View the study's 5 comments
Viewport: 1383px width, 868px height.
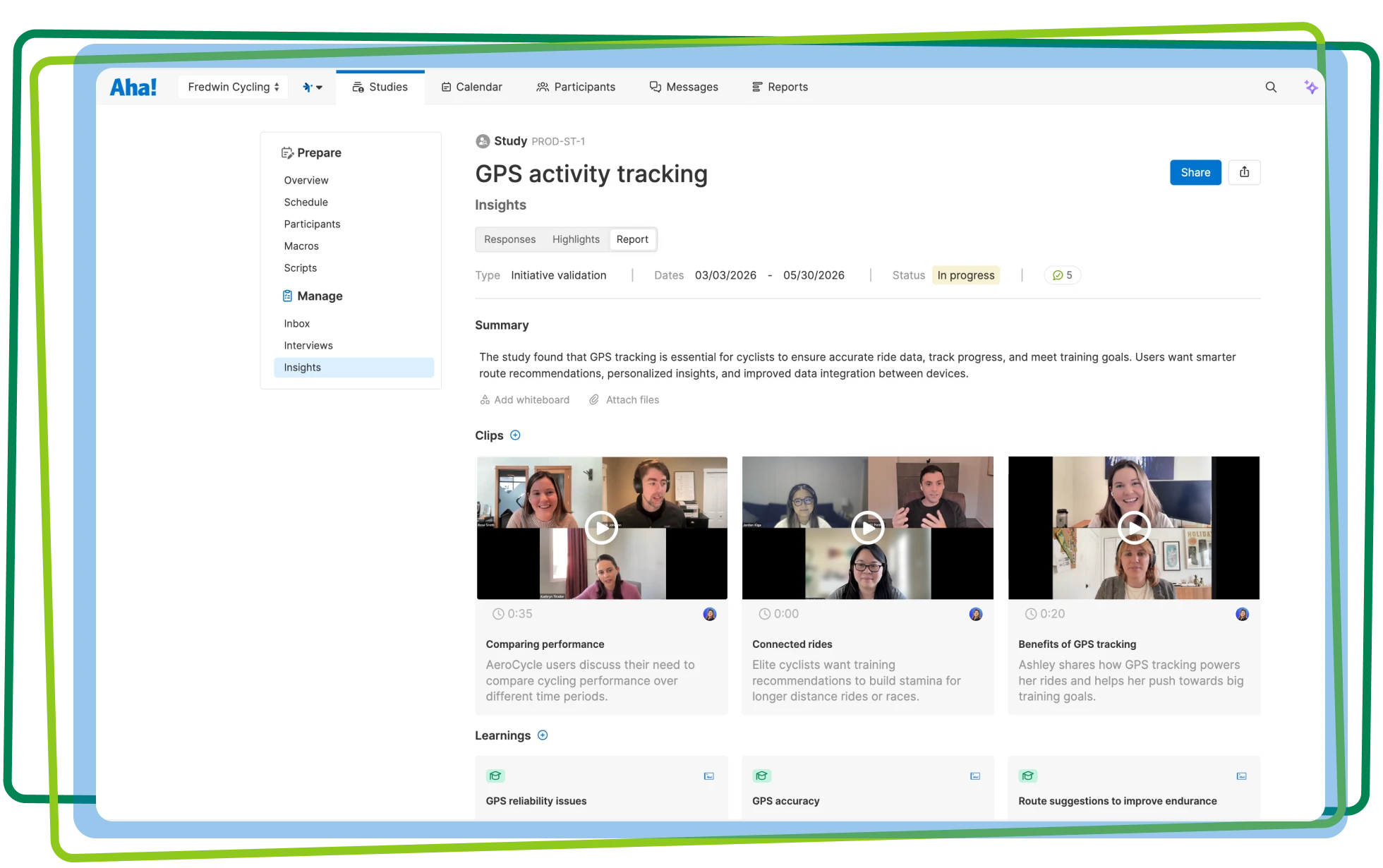pyautogui.click(x=1062, y=275)
